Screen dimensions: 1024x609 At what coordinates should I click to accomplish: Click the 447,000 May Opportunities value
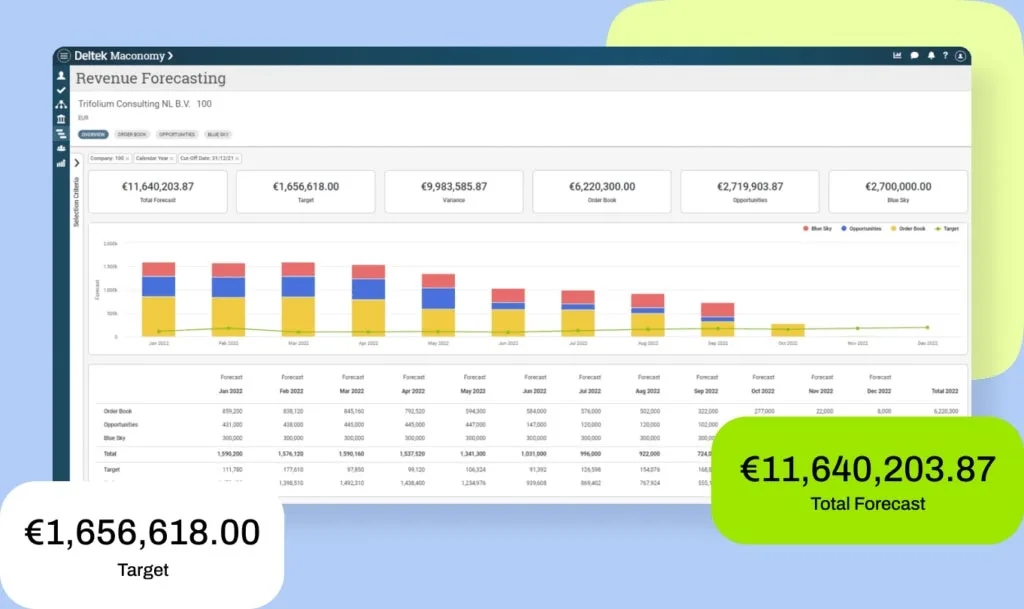tap(475, 425)
